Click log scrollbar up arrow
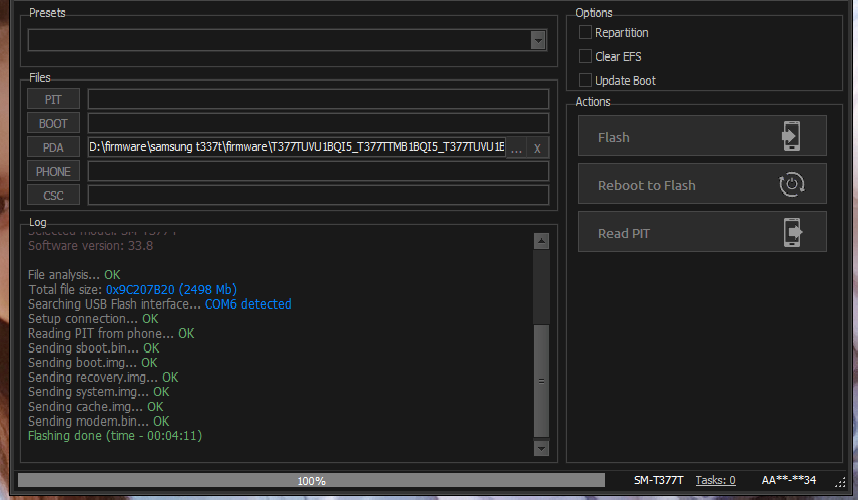Viewport: 858px width, 500px height. click(541, 241)
